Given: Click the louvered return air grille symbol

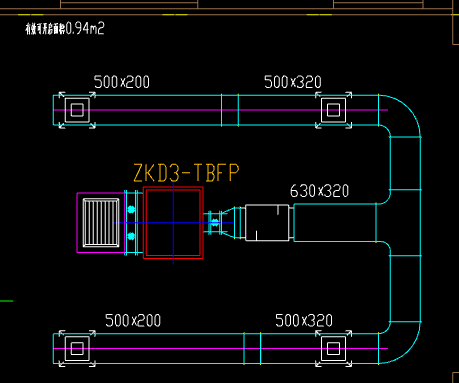Looking at the screenshot, I should tap(101, 223).
